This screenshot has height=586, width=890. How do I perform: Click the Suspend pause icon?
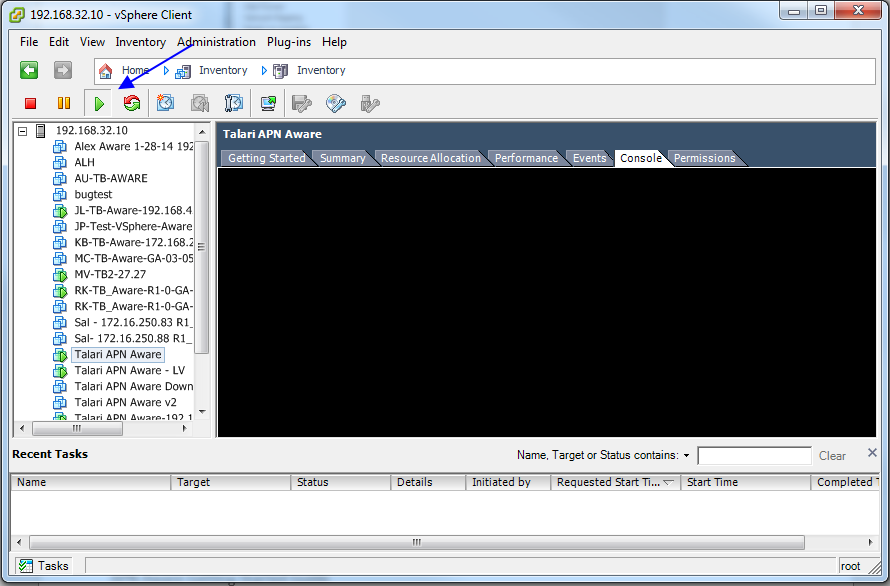point(64,103)
